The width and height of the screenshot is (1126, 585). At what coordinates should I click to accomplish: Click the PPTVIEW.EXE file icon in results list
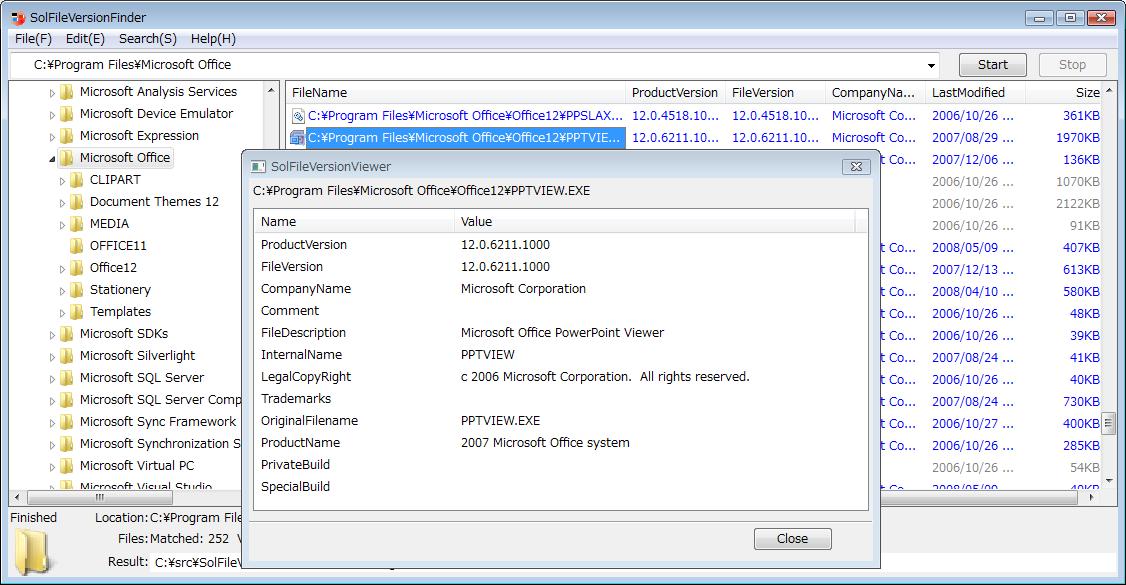point(297,138)
